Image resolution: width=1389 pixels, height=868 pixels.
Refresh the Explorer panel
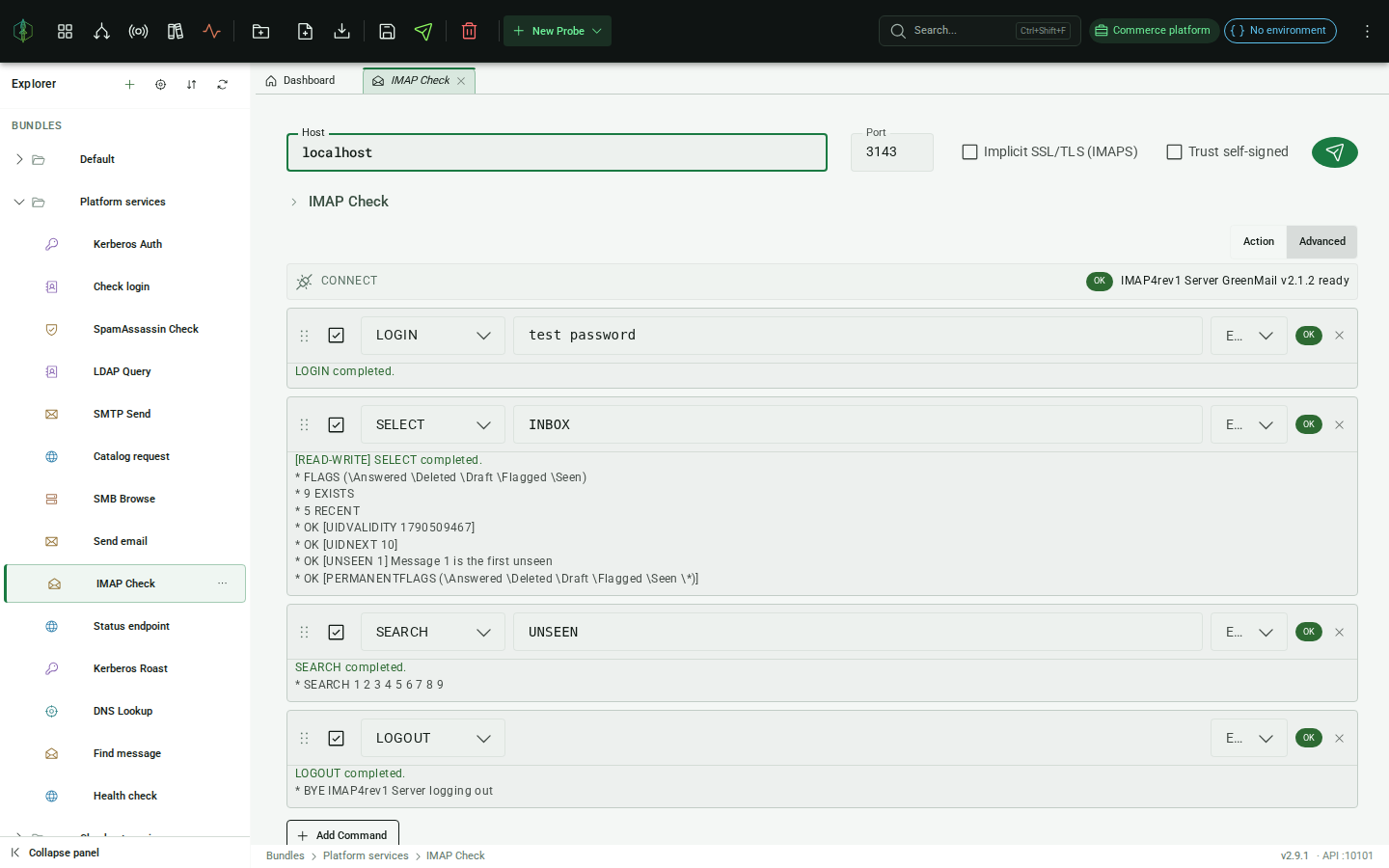[222, 85]
